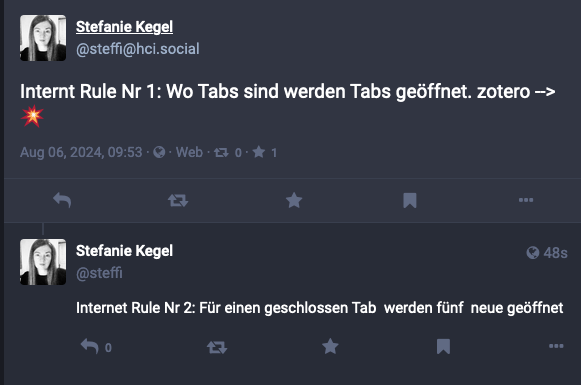Screen dimensions: 581x385
Task: Boost the main Internt Rule Nr 1 post
Action: pyautogui.click(x=178, y=200)
